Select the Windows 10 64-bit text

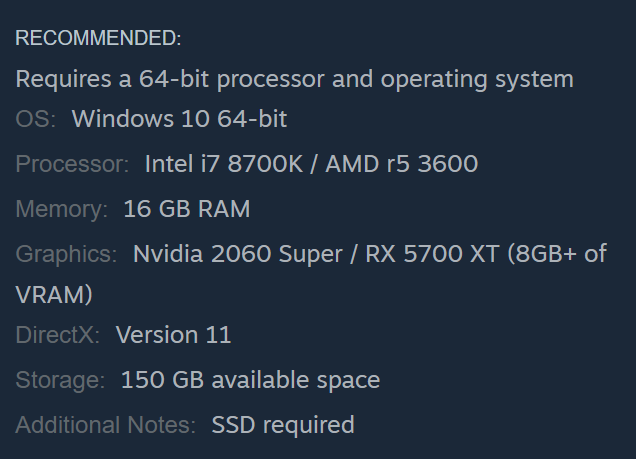pyautogui.click(x=179, y=119)
